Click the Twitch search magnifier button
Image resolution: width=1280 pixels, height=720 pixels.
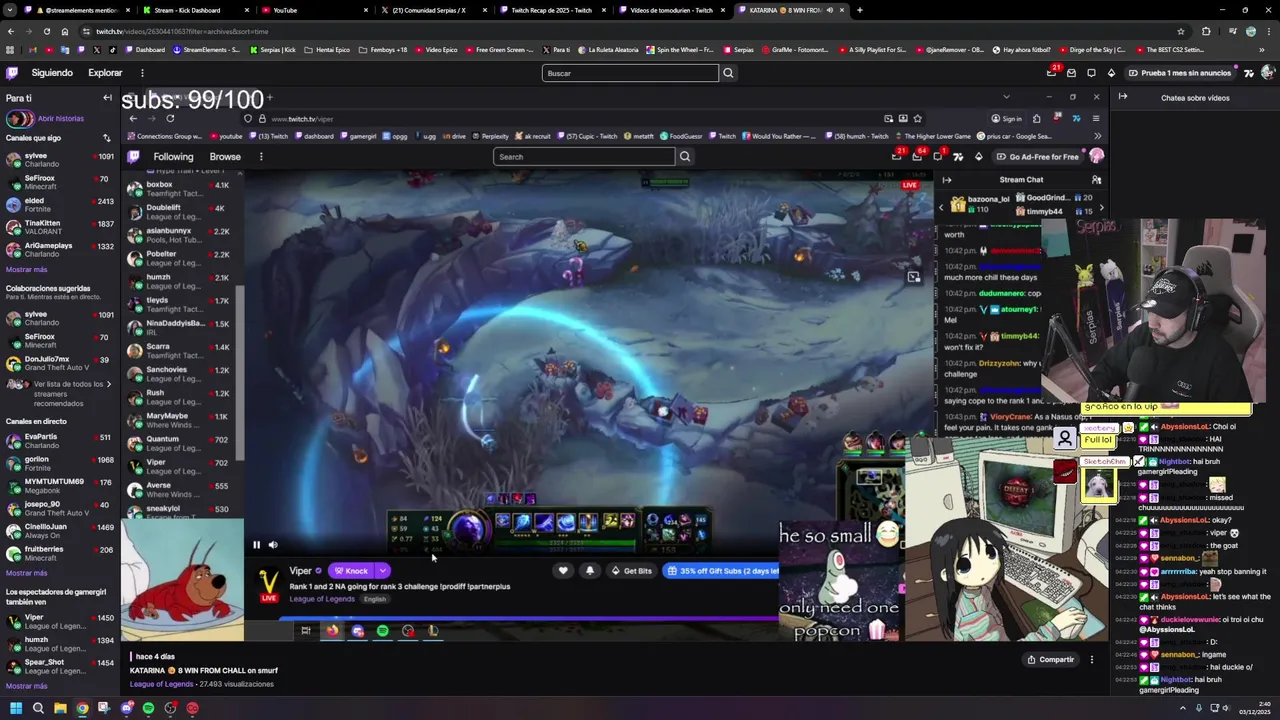coord(728,73)
